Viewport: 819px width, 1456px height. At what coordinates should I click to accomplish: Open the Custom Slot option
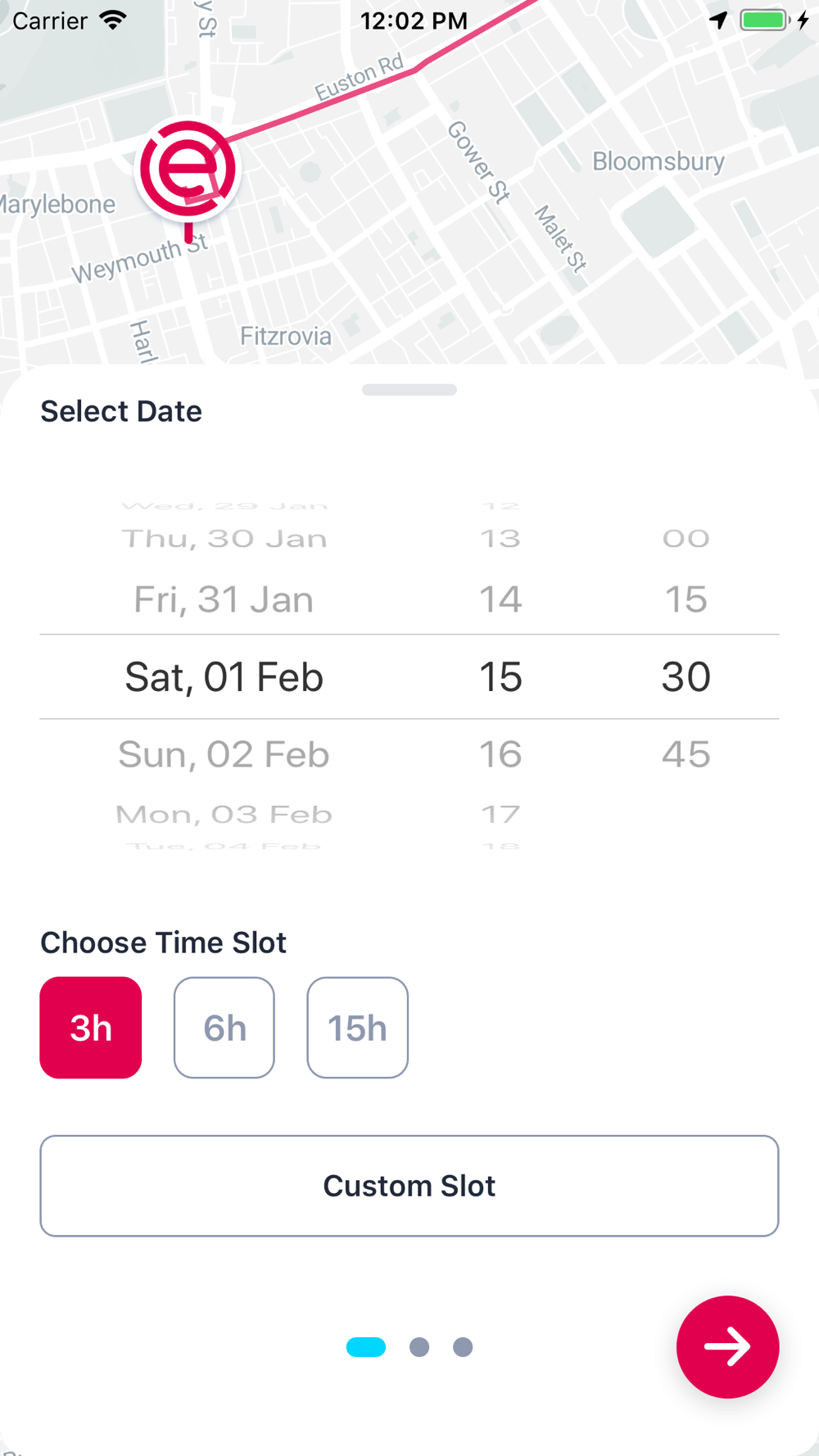point(409,1186)
